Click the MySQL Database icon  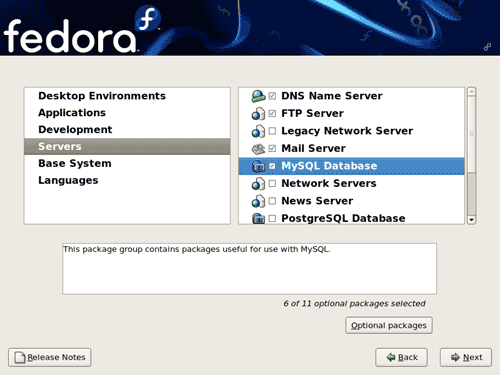[x=258, y=166]
